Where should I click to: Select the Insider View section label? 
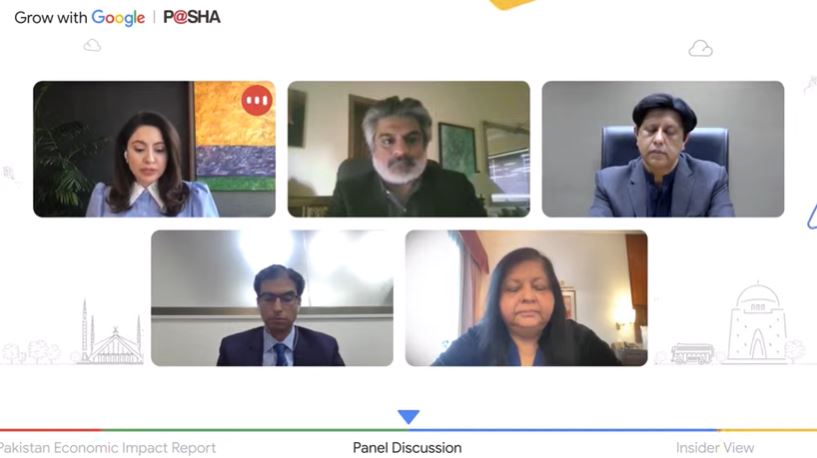point(715,448)
